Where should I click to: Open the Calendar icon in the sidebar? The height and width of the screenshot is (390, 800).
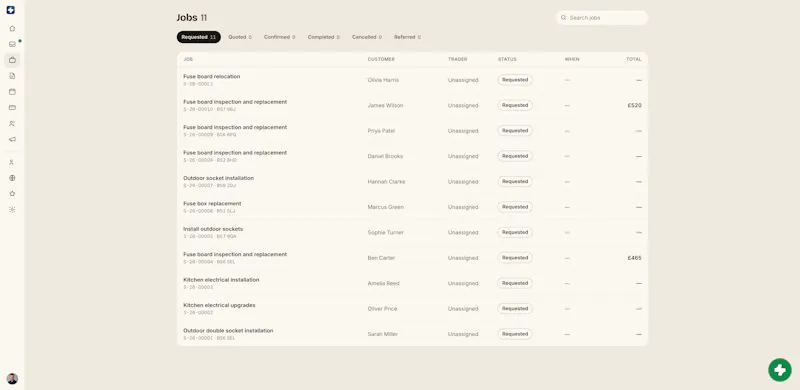[x=12, y=92]
